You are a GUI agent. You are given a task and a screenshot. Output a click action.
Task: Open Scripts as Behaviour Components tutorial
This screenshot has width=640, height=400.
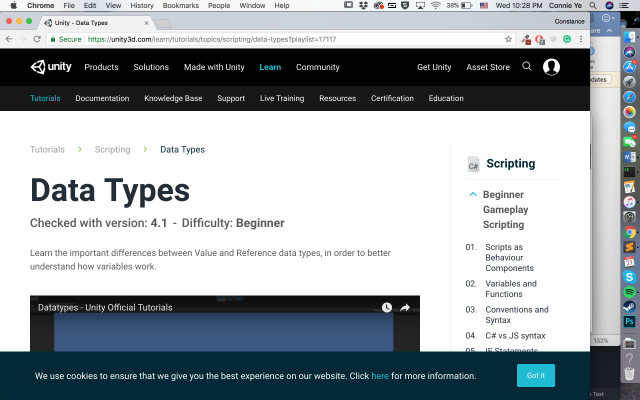[x=509, y=258]
